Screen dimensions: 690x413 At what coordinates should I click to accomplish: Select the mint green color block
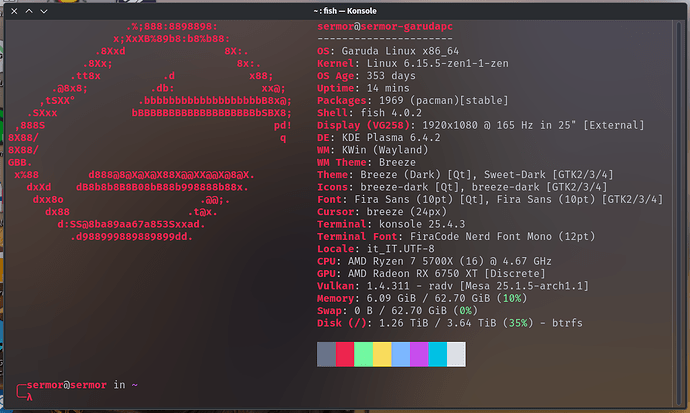tap(363, 354)
